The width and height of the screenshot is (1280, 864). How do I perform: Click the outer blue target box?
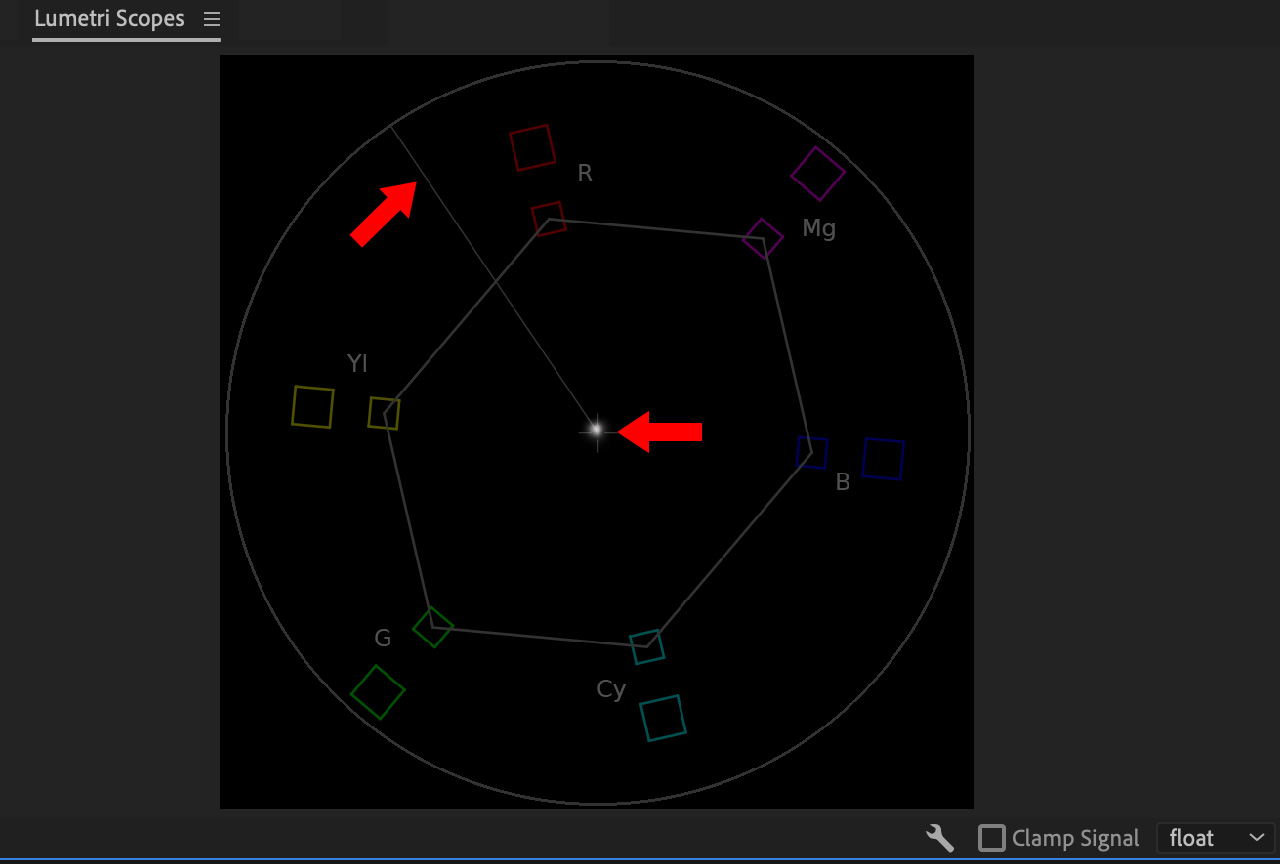point(883,458)
